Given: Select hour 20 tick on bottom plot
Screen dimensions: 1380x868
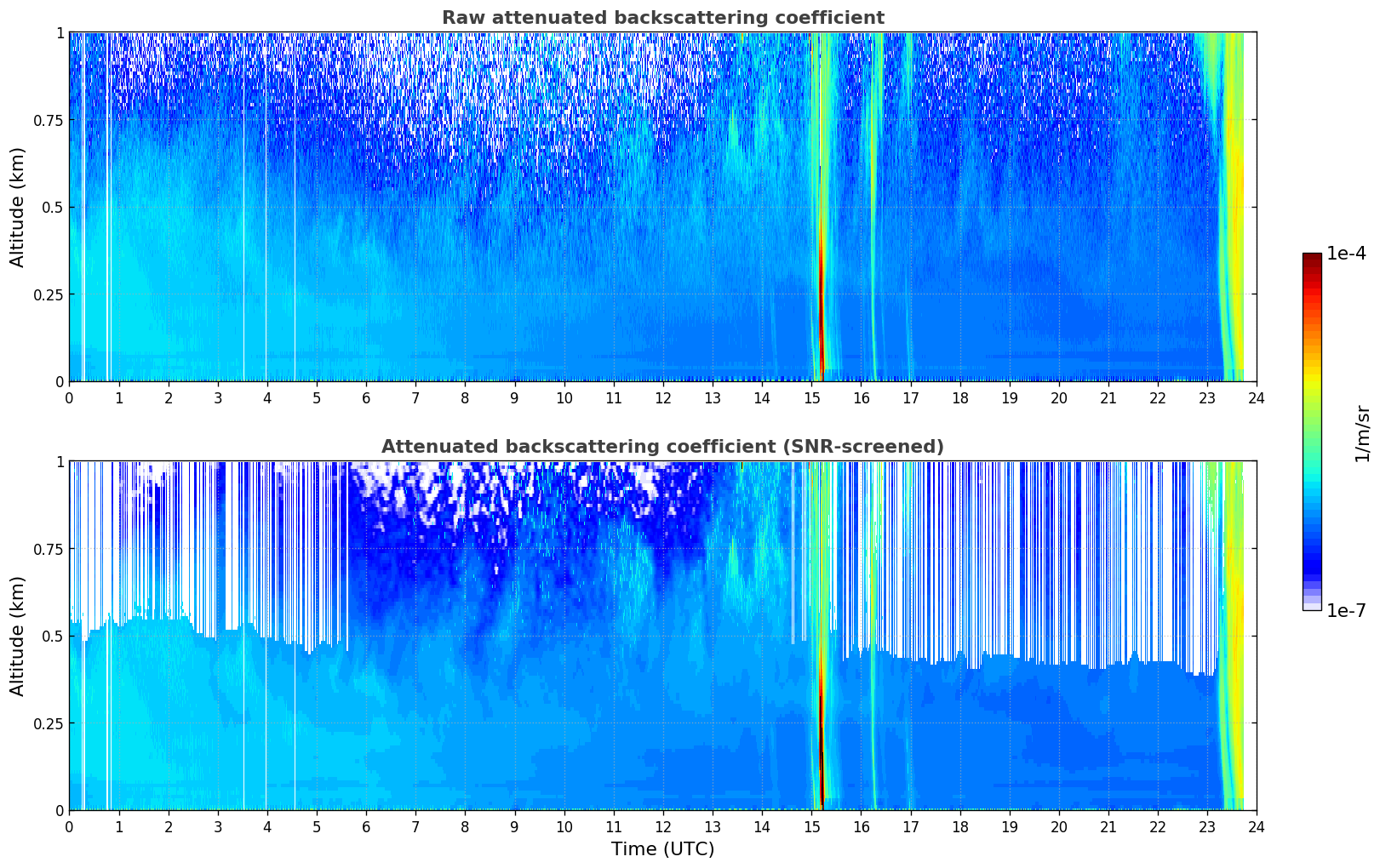Looking at the screenshot, I should point(1059,826).
